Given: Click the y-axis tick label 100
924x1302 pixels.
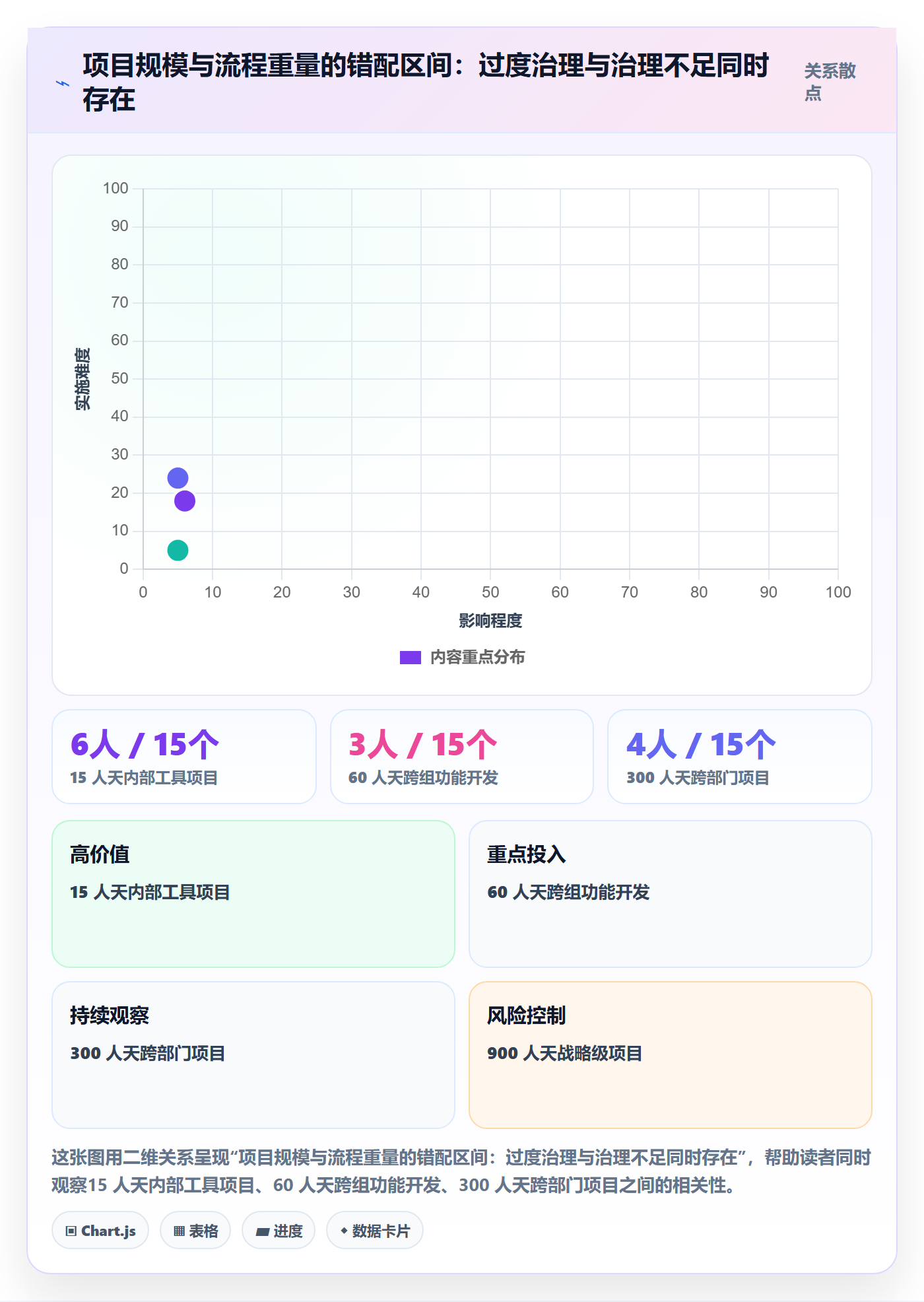Looking at the screenshot, I should pyautogui.click(x=115, y=188).
